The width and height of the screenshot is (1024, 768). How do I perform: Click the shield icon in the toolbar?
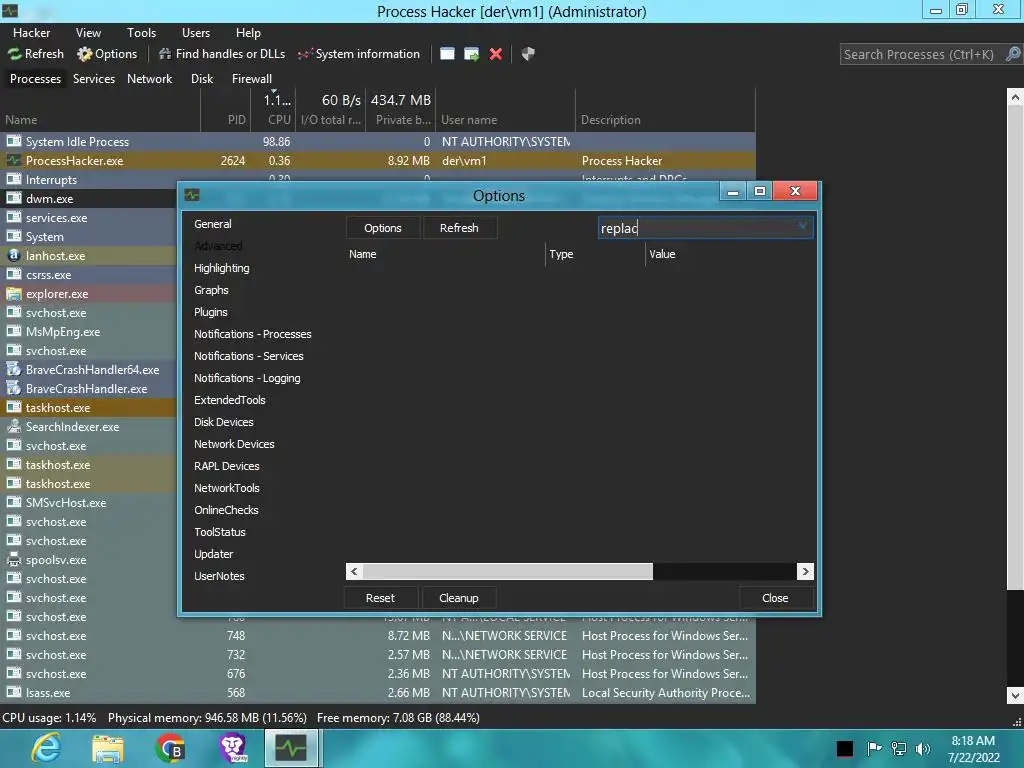(x=528, y=54)
